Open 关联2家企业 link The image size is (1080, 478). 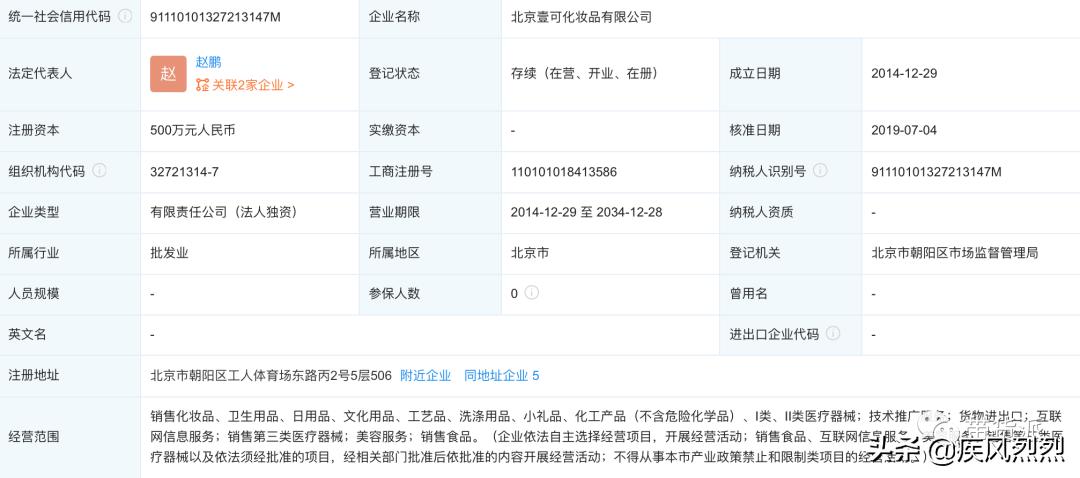coord(253,85)
